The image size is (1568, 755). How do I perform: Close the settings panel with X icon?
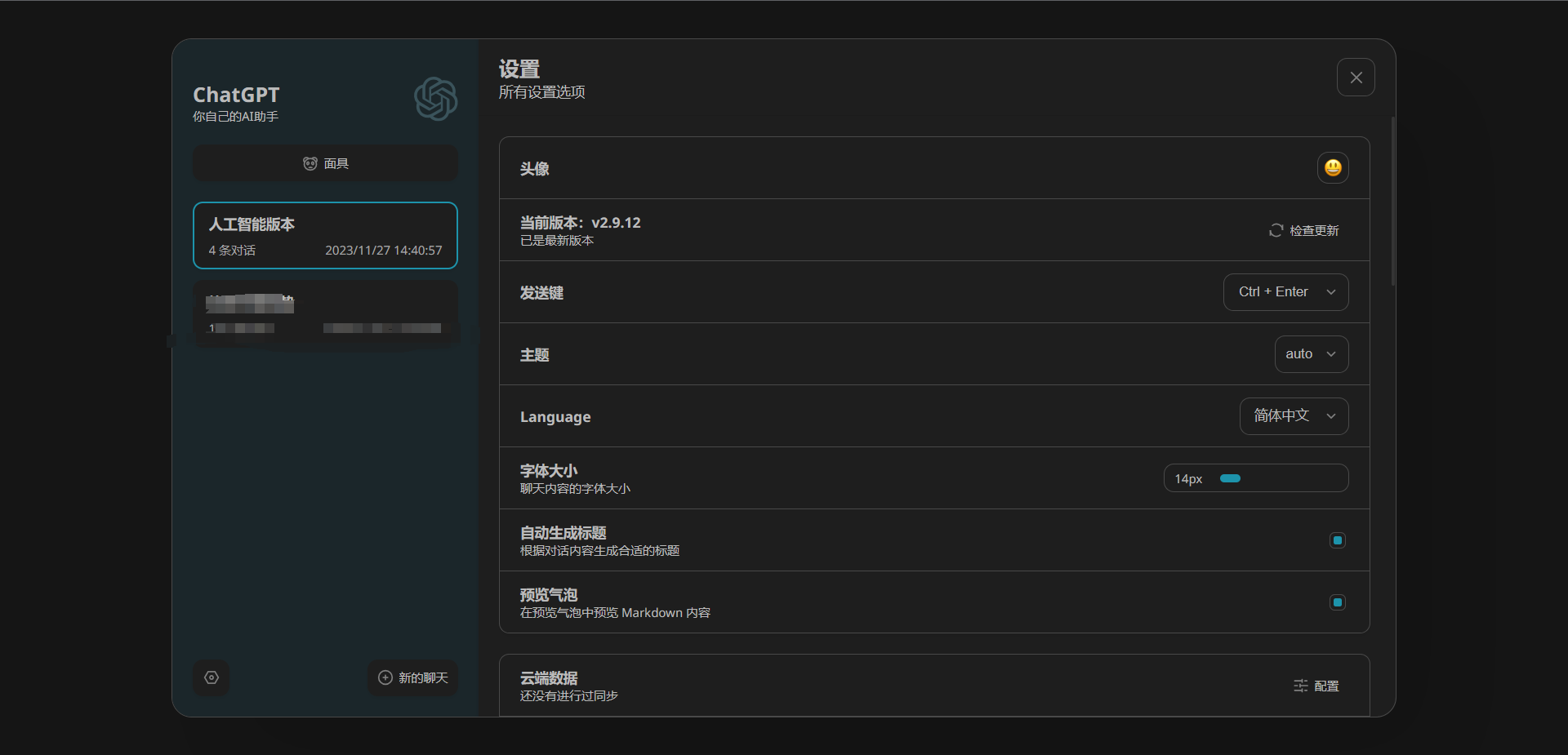click(1356, 78)
